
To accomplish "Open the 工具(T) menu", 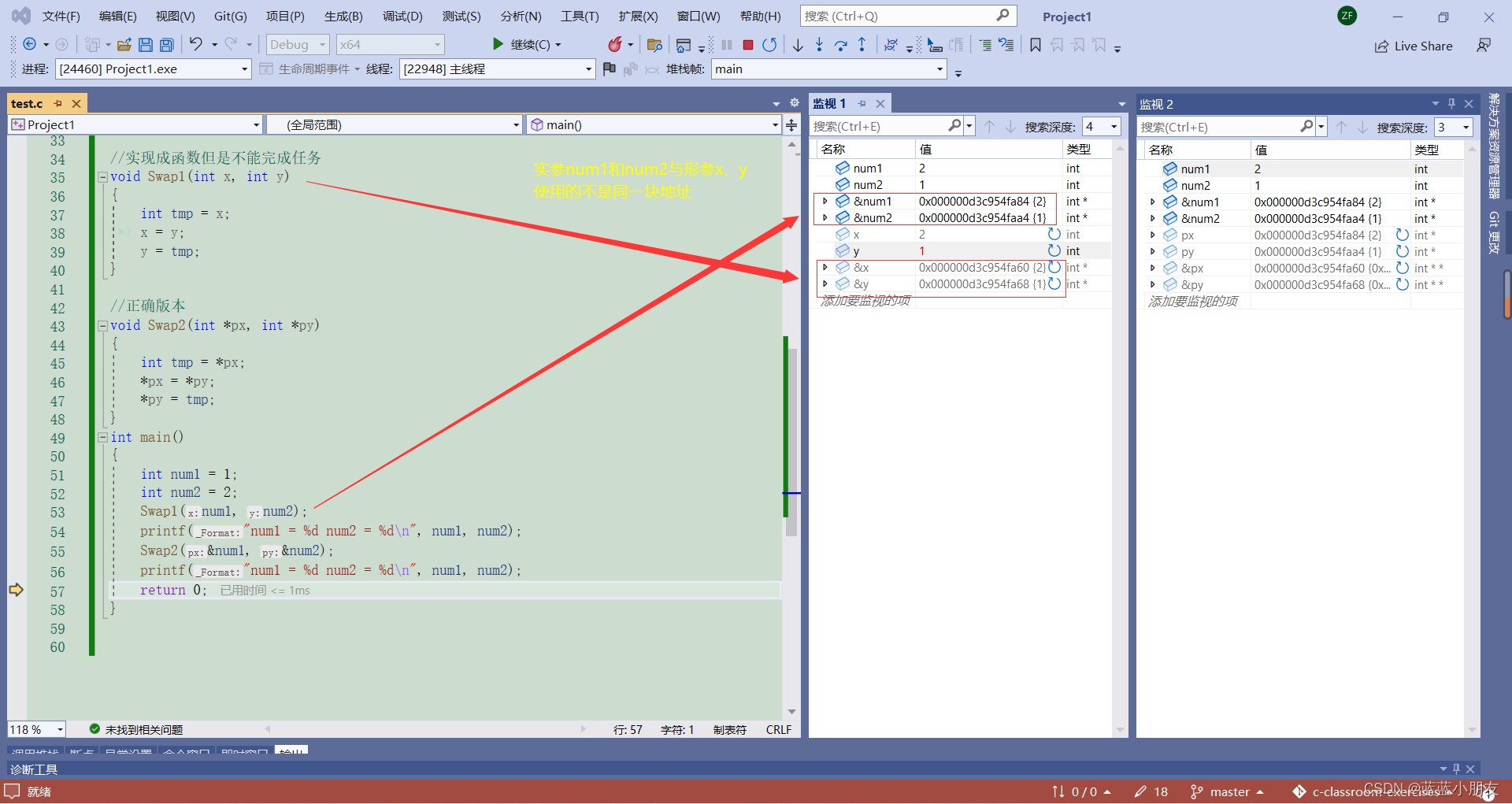I will tap(580, 16).
